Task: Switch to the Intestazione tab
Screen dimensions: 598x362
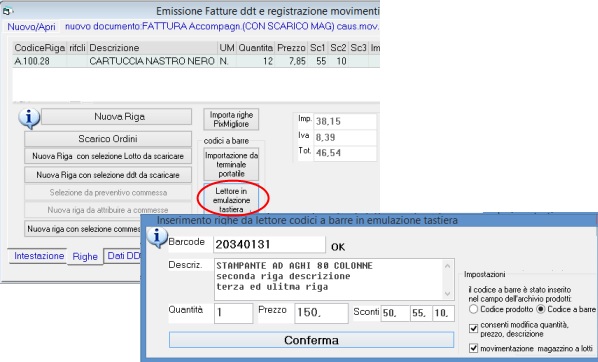Action: coord(39,256)
